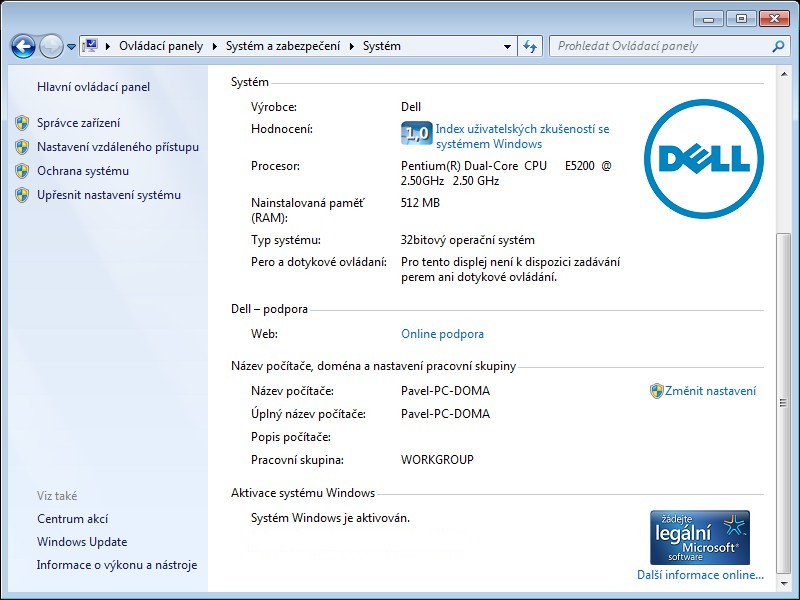Click the 1,0 experience rating badge
This screenshot has width=800, height=600.
coord(416,132)
